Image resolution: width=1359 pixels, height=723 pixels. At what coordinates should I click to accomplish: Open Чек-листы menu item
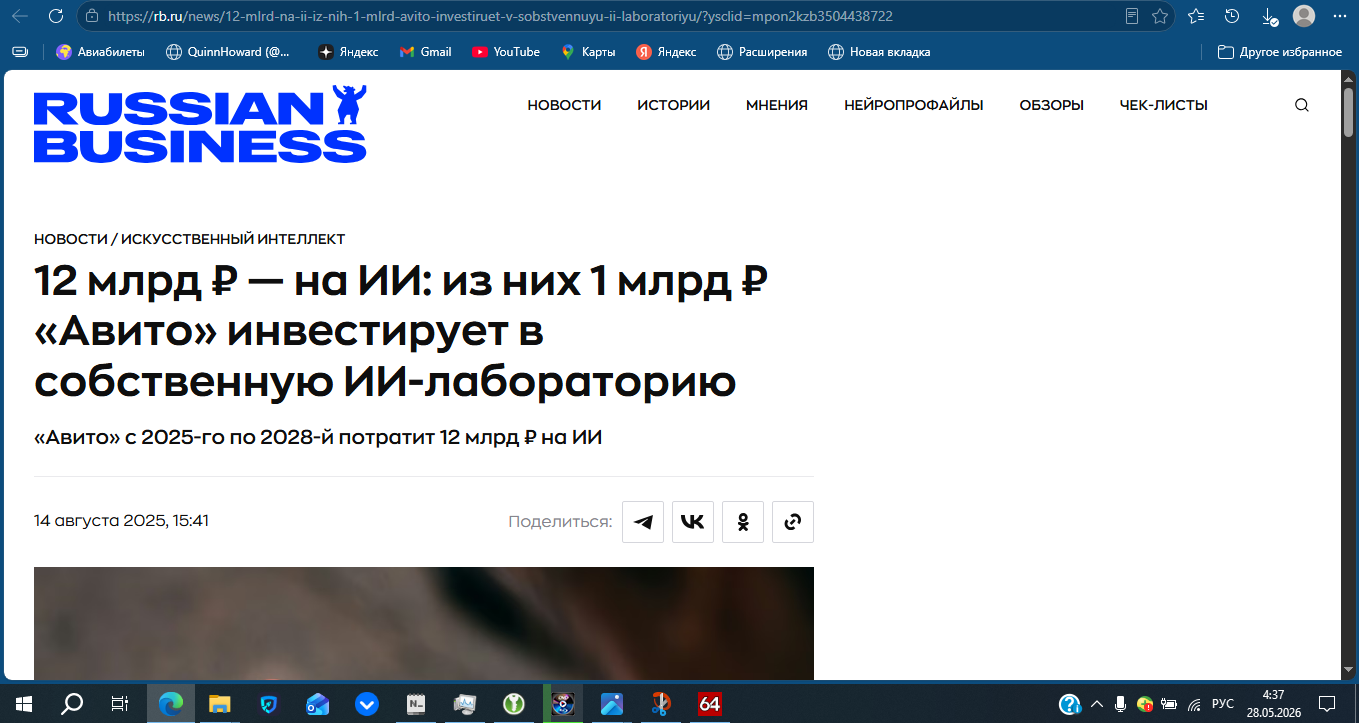[1163, 105]
